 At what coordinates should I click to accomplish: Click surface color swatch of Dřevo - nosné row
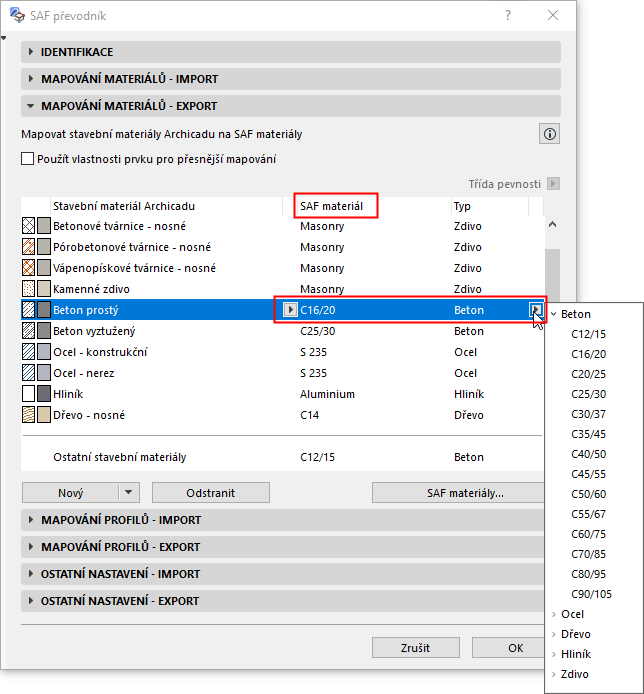tap(43, 415)
